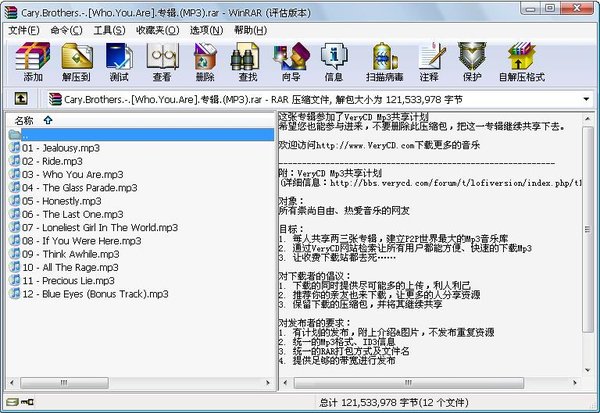Open the address bar dropdown arrow
This screenshot has width=600, height=413.
click(586, 100)
